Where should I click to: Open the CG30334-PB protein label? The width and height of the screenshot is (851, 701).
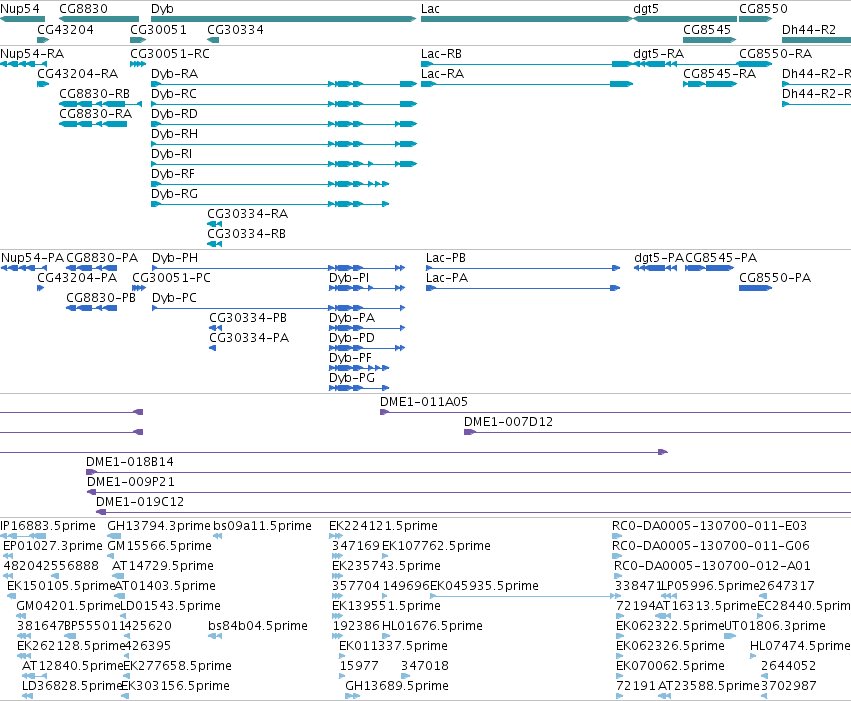[x=248, y=318]
